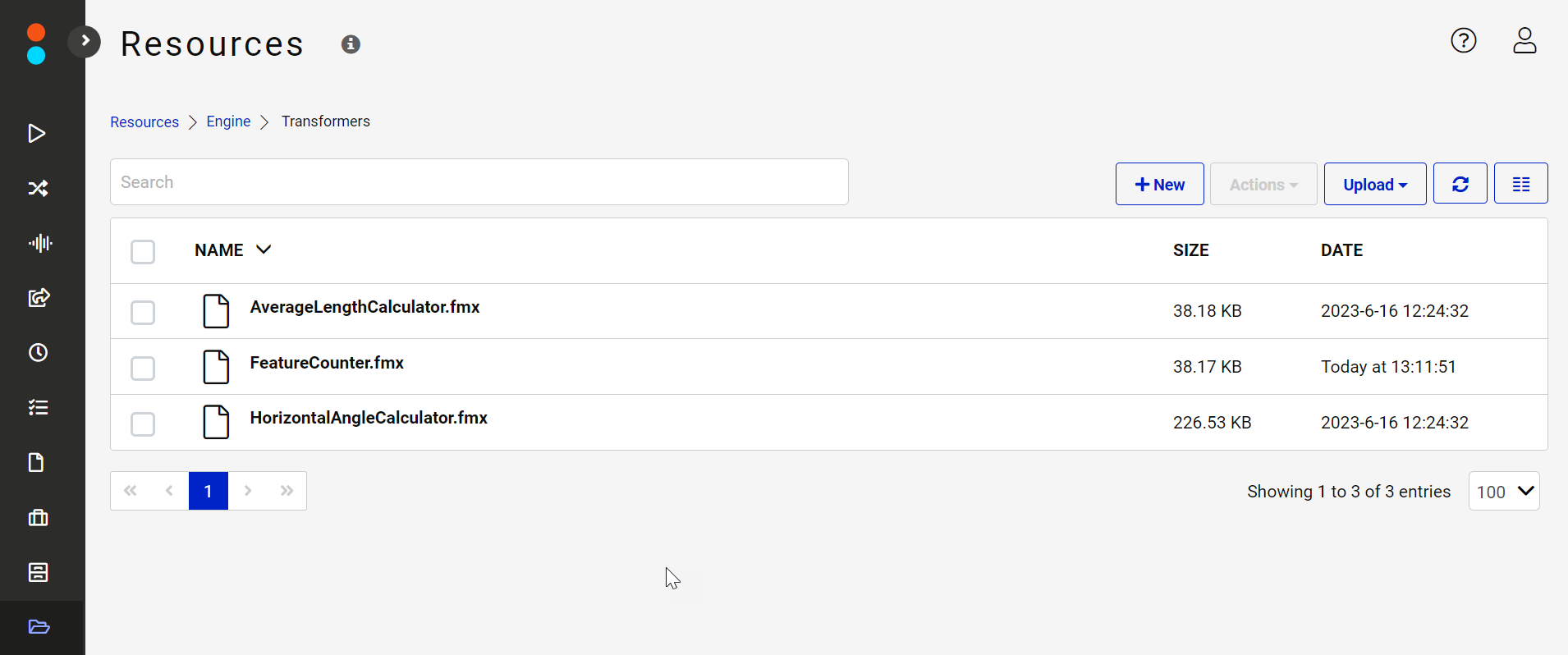This screenshot has height=655, width=1568.
Task: Click the AverageLengthCalculator.fmx file icon
Action: 216,311
